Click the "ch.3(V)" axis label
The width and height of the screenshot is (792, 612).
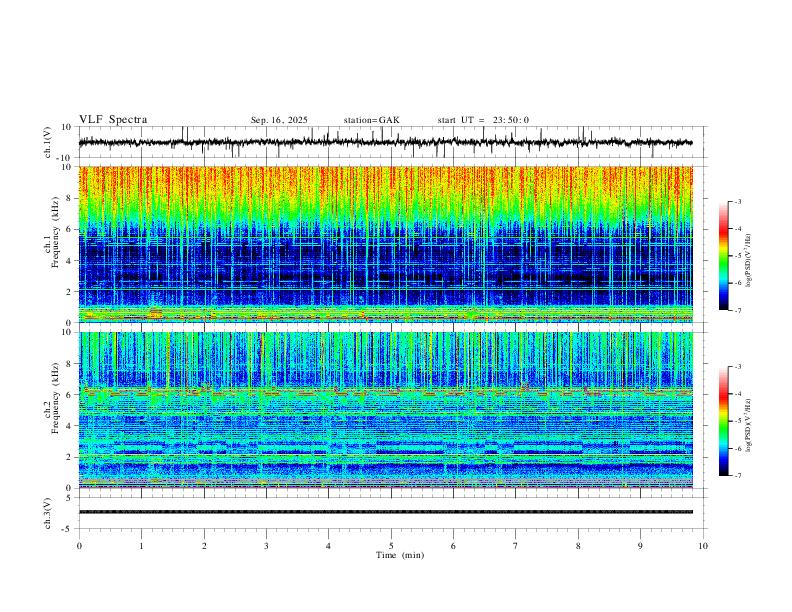pyautogui.click(x=48, y=513)
